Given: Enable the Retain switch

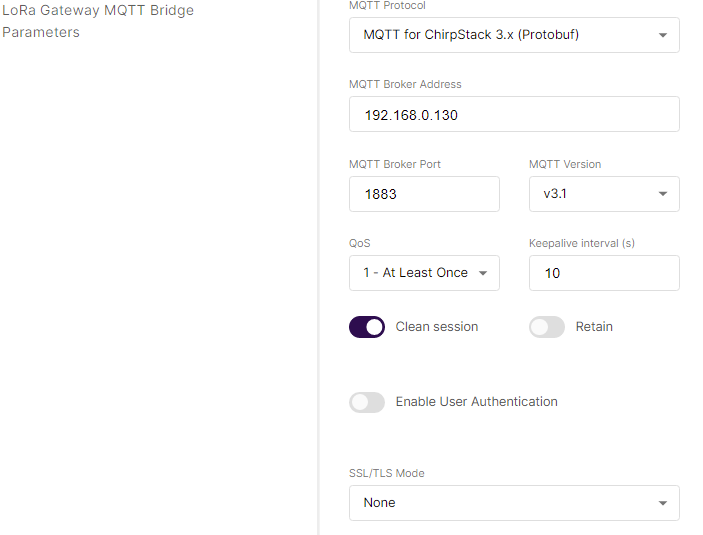Looking at the screenshot, I should [x=547, y=327].
